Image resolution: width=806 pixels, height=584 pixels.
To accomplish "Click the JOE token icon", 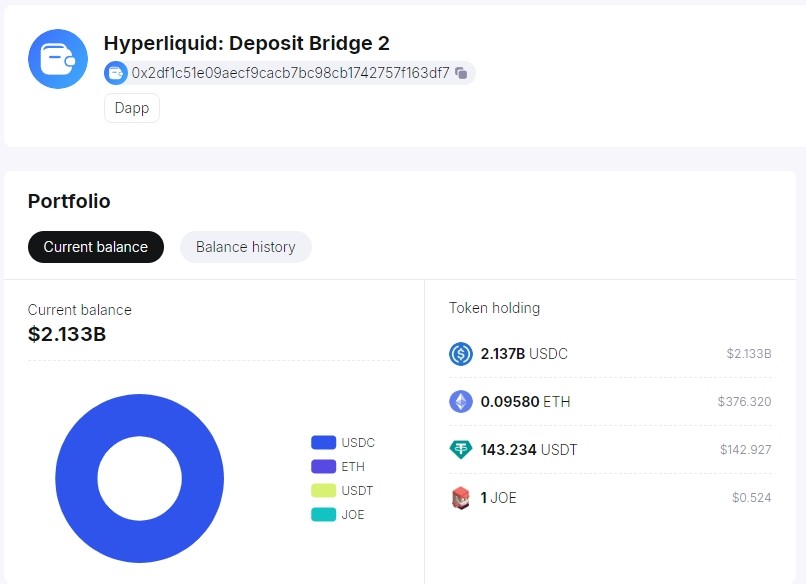I will pos(461,498).
